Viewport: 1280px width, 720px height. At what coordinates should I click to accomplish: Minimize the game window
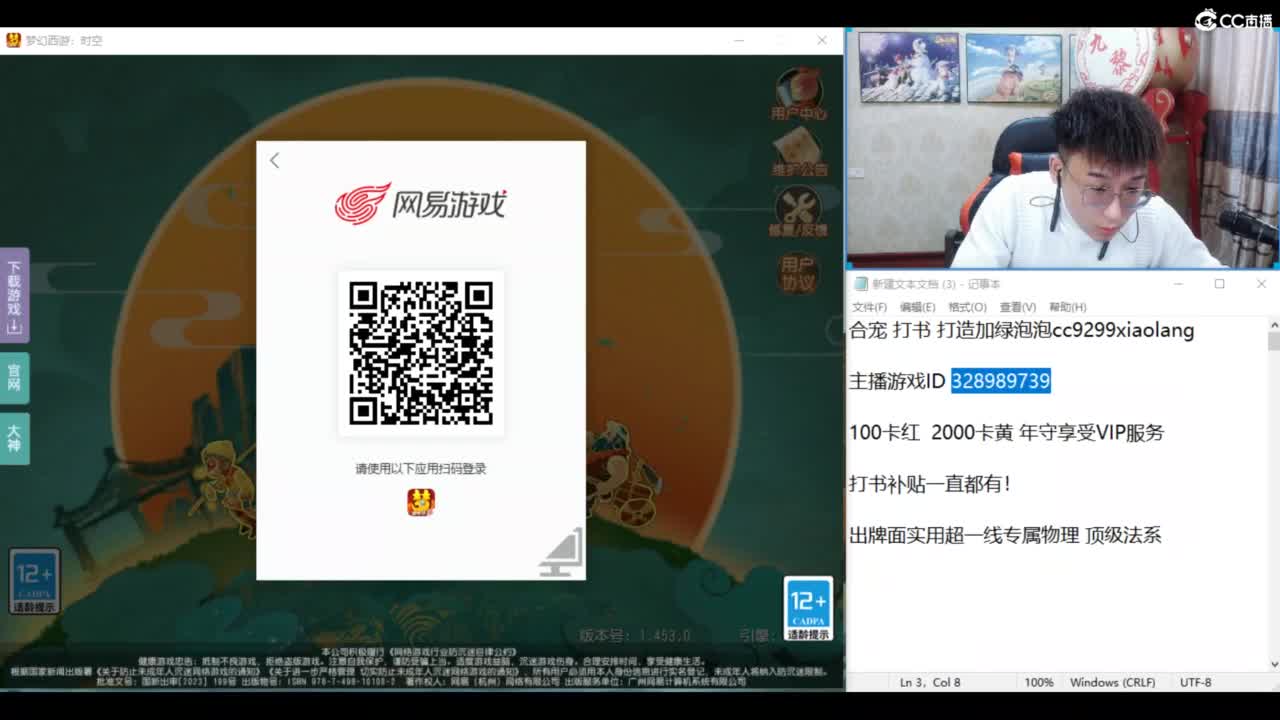click(x=740, y=40)
